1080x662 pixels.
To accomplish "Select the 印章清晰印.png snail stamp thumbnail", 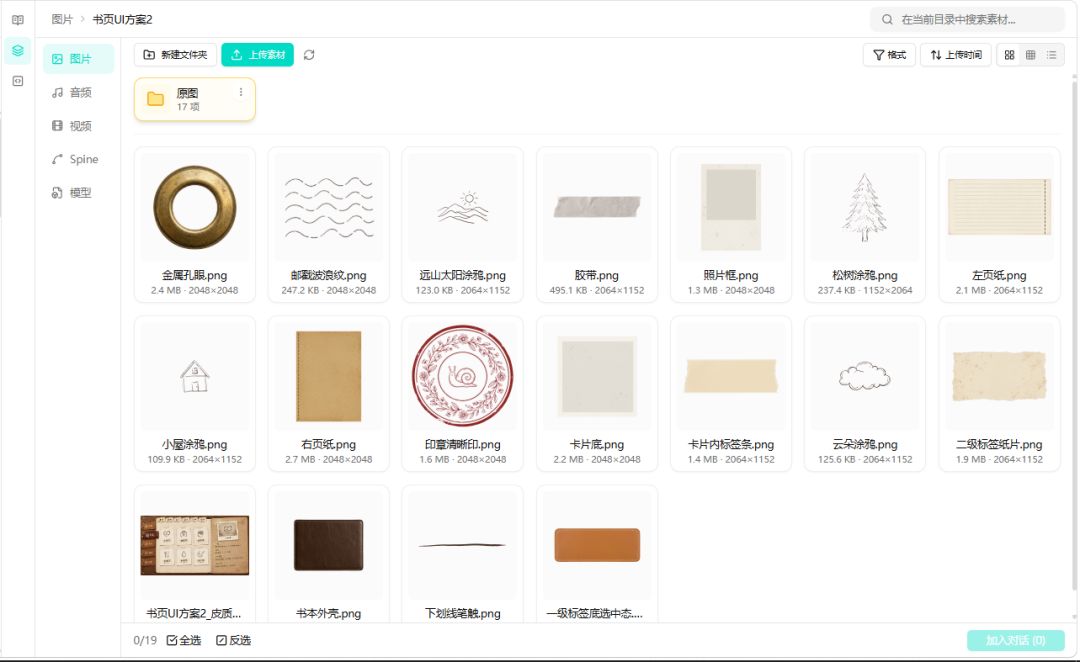I will coord(463,376).
